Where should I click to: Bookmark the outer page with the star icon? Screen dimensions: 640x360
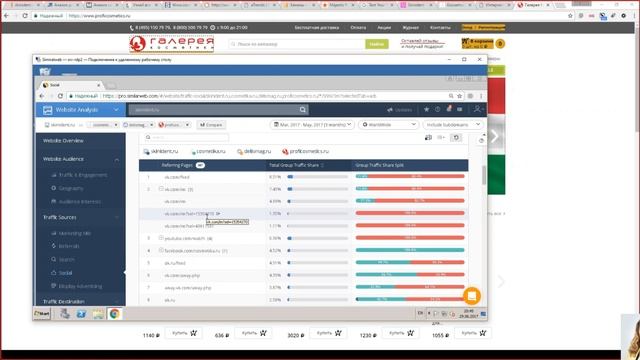tap(570, 16)
